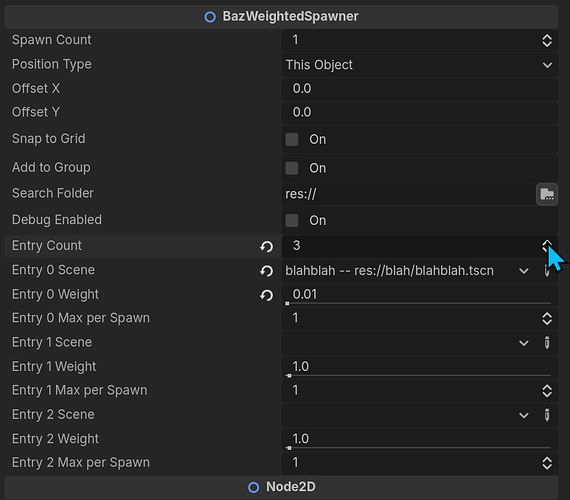Tick the Add to Group checkbox

(292, 168)
